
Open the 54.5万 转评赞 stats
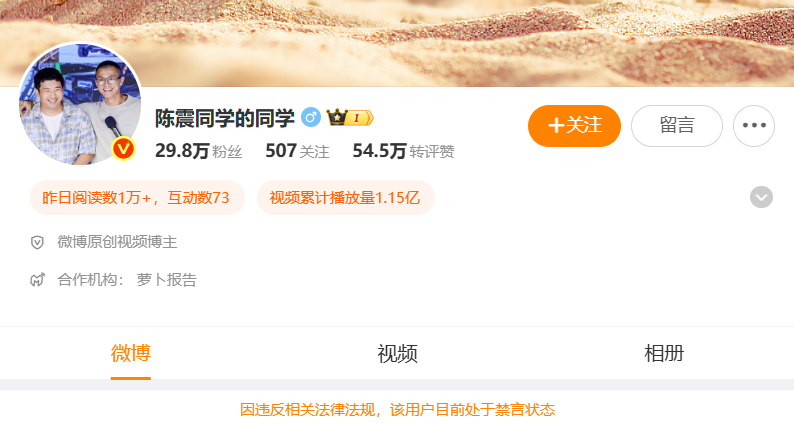click(403, 151)
